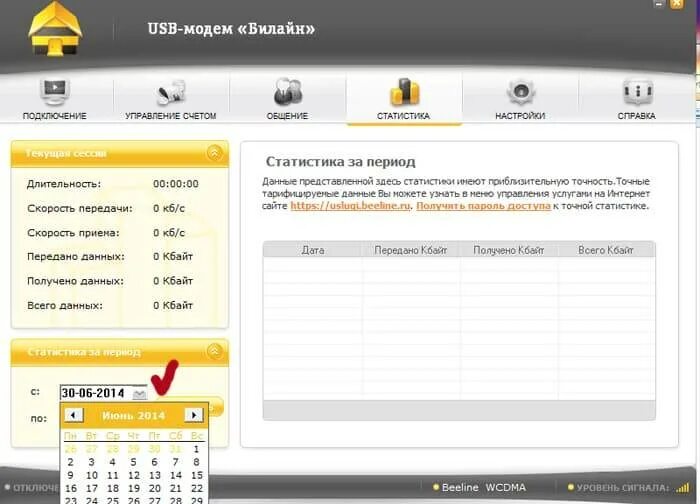Close the USB-модем Билайн window

tap(677, 4)
